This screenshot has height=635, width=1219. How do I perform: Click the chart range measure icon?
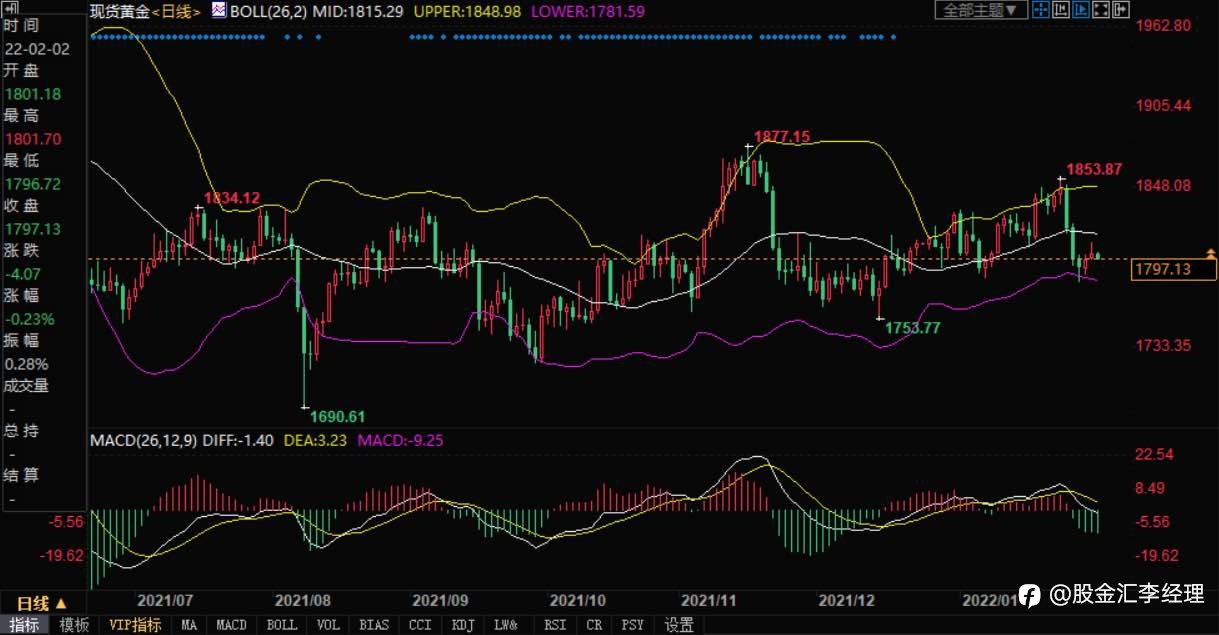click(x=1061, y=10)
